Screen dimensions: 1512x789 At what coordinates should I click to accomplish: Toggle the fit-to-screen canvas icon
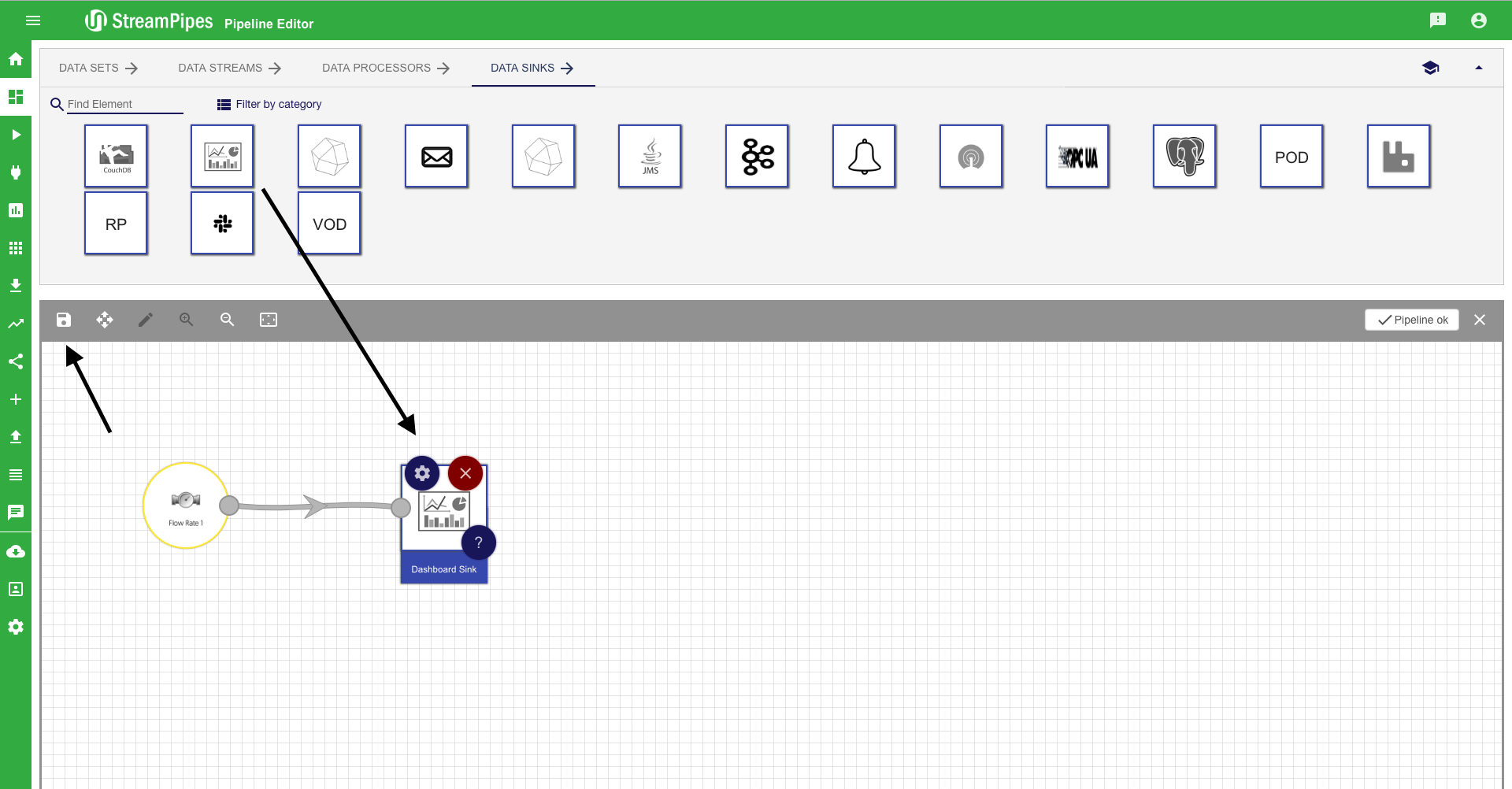coord(269,320)
